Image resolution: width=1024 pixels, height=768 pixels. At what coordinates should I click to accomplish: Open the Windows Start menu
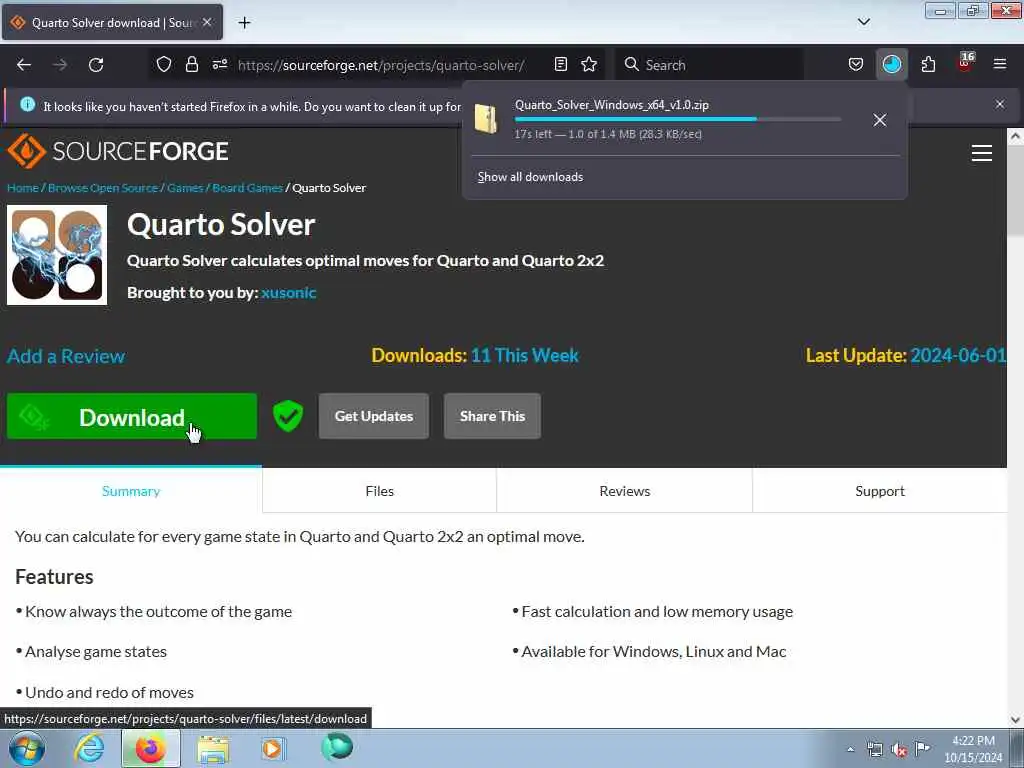coord(27,748)
